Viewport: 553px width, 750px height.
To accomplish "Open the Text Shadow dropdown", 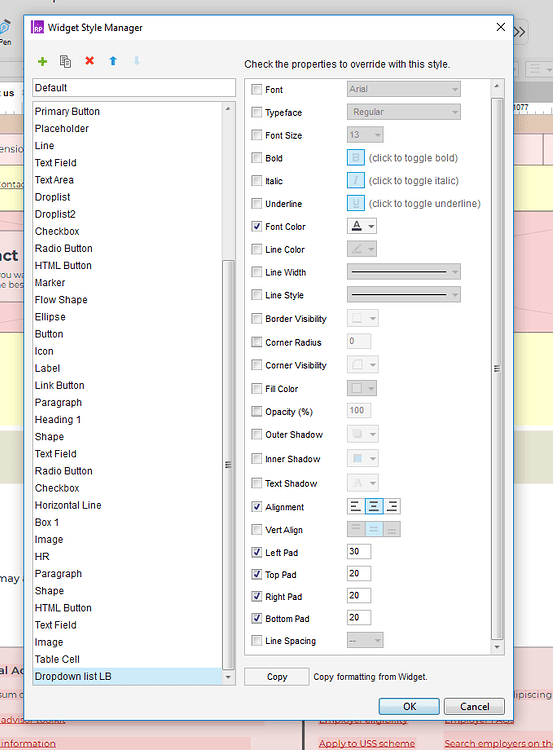I will 363,483.
